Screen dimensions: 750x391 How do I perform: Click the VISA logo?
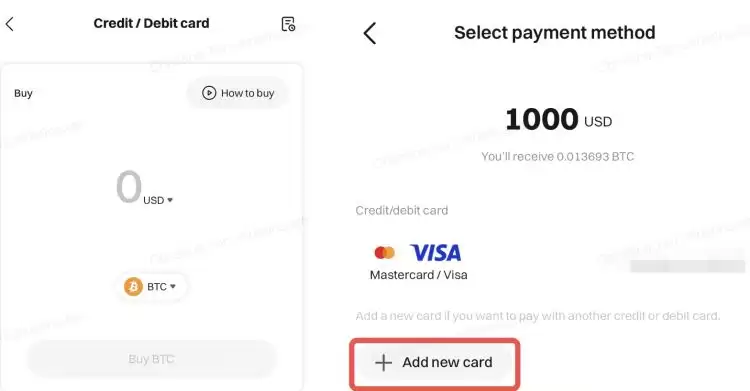[x=435, y=253]
